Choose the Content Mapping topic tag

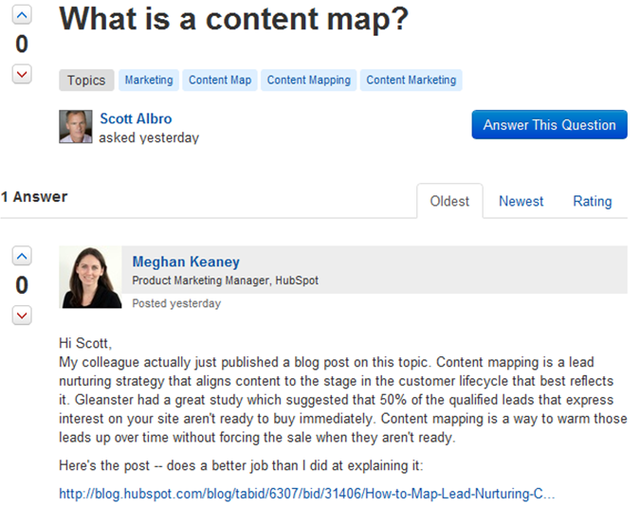[x=308, y=80]
